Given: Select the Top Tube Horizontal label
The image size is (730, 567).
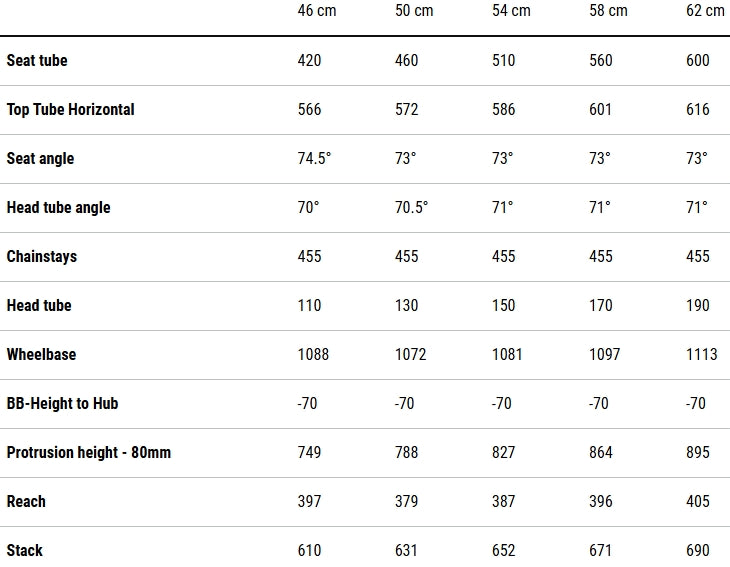Looking at the screenshot, I should [70, 110].
